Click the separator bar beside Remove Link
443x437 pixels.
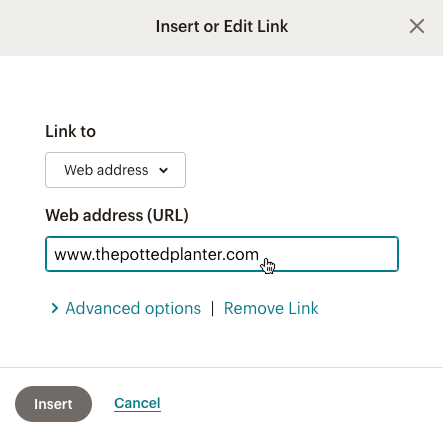click(212, 308)
